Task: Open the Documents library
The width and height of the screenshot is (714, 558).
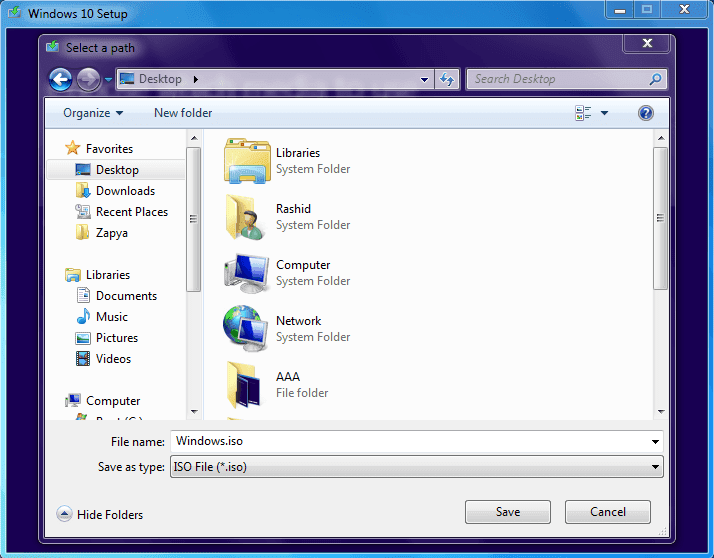Action: pos(126,296)
